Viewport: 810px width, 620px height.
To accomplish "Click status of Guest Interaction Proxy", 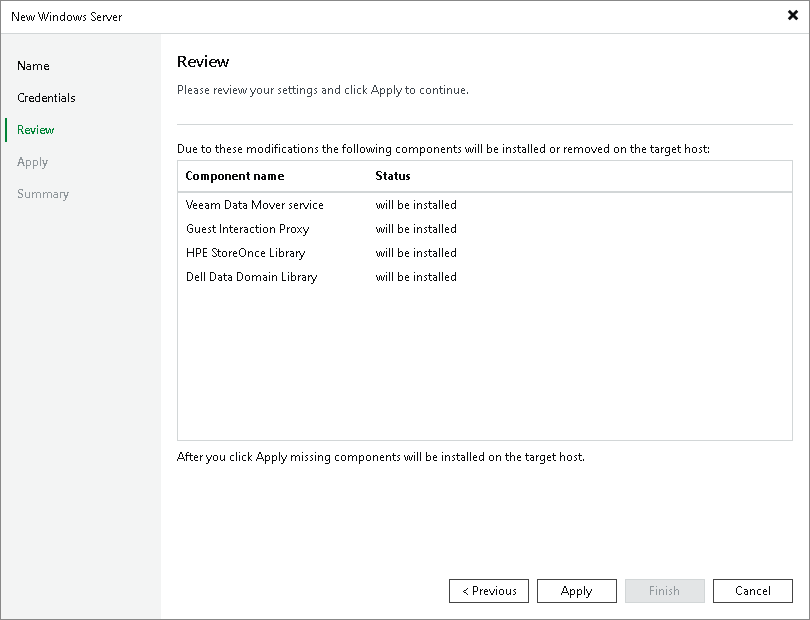I will coord(416,229).
